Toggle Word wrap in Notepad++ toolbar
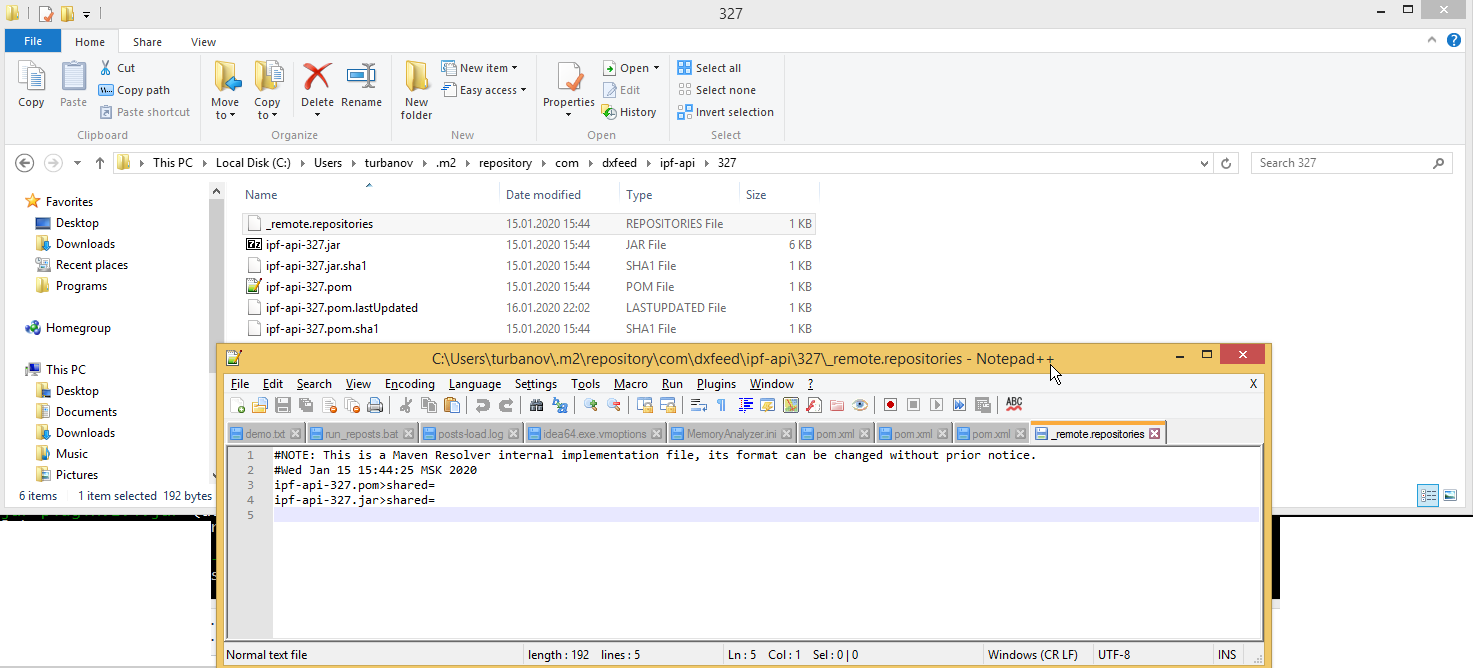Viewport: 1473px width, 668px height. click(698, 405)
